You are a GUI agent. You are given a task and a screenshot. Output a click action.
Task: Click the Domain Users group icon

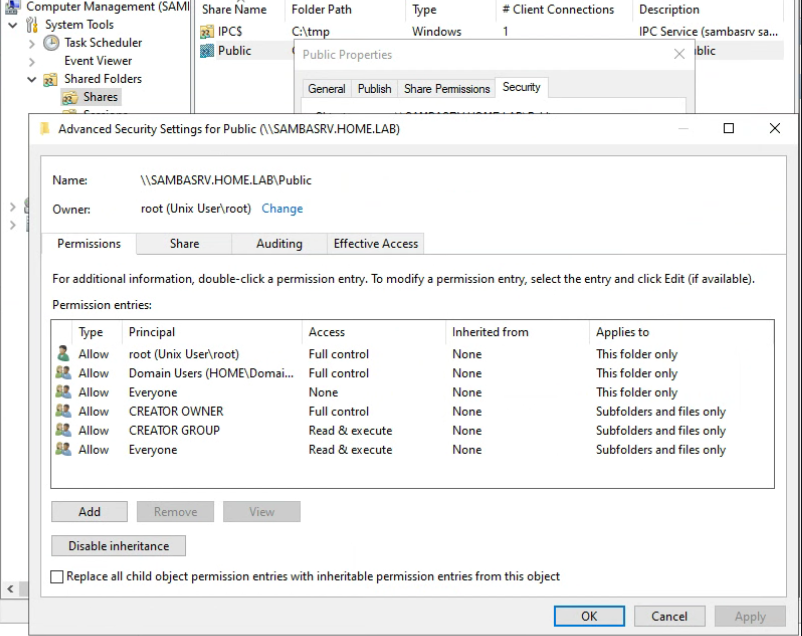pos(64,373)
